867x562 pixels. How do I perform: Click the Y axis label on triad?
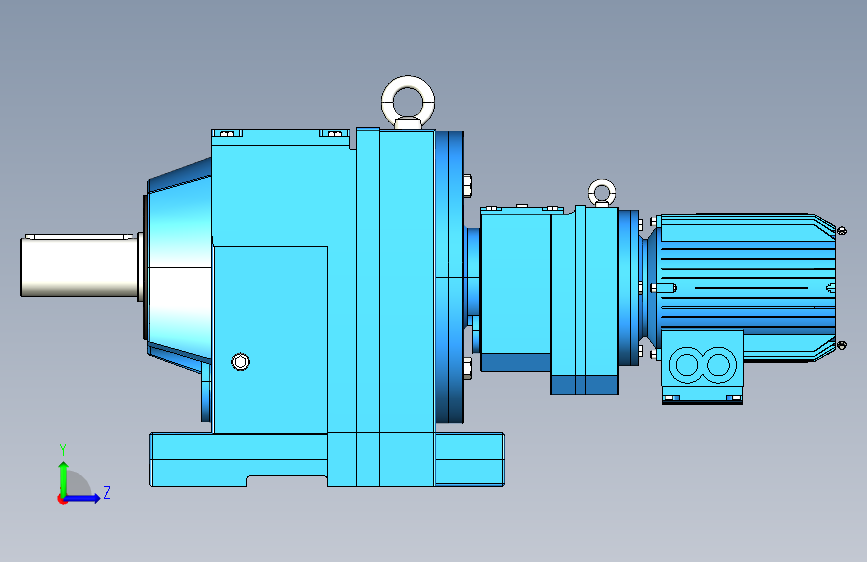63,450
